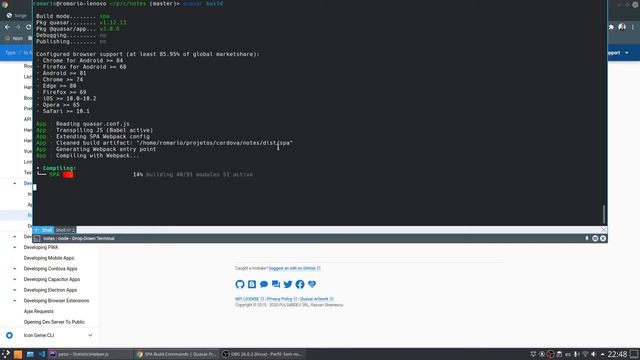This screenshot has height=360, width=640.
Task: Open the MIT LICENSE link
Action: tap(249, 299)
